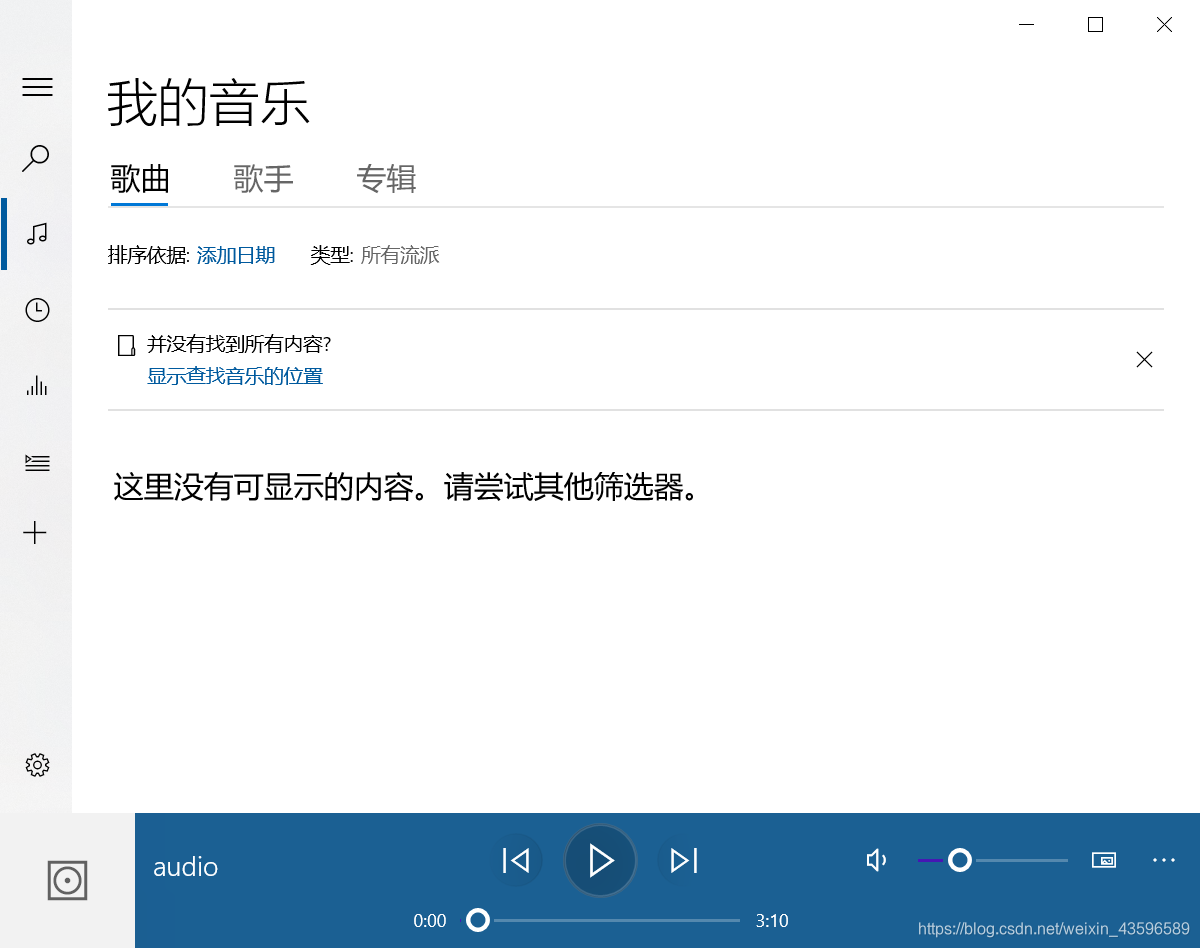This screenshot has height=948, width=1200.
Task: Open Now Playing equalizer bars icon
Action: (x=37, y=386)
